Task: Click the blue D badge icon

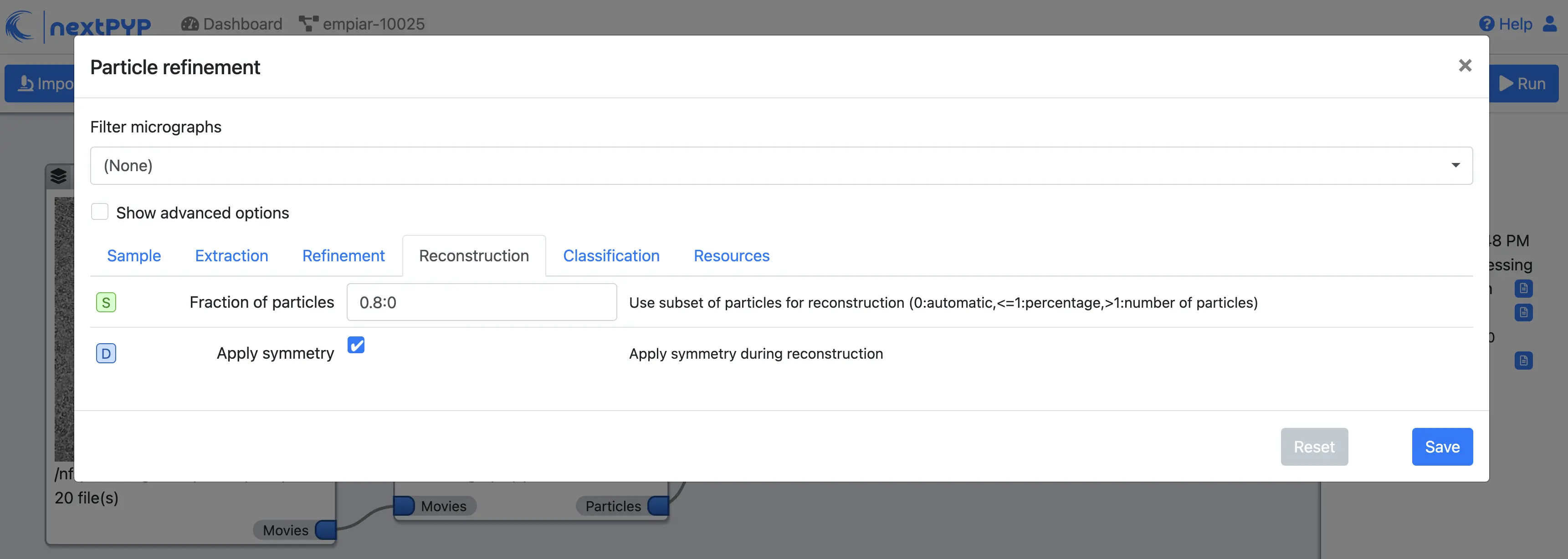Action: (x=106, y=353)
